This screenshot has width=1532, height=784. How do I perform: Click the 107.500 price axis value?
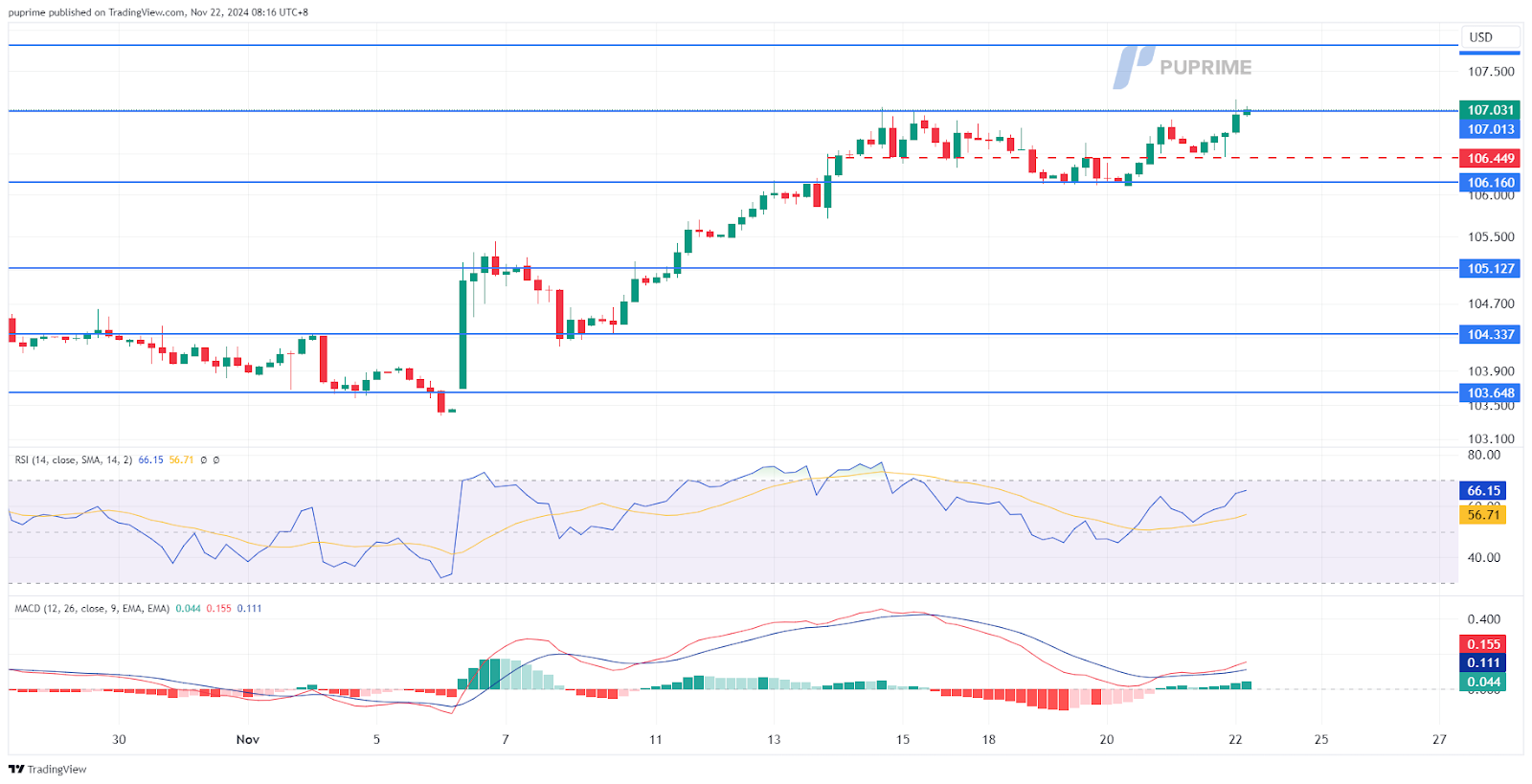tap(1491, 72)
